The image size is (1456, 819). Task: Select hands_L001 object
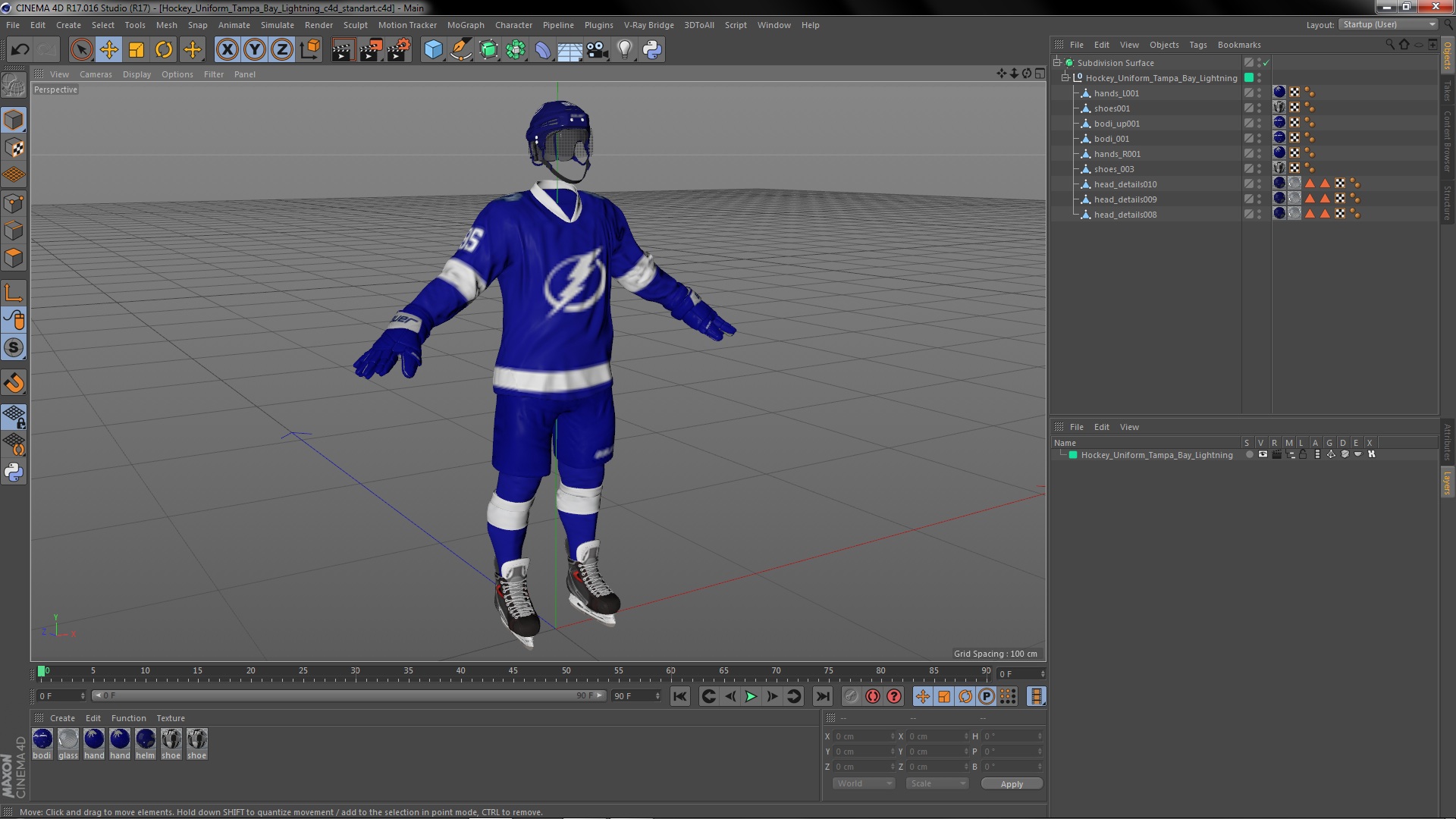pyautogui.click(x=1116, y=93)
